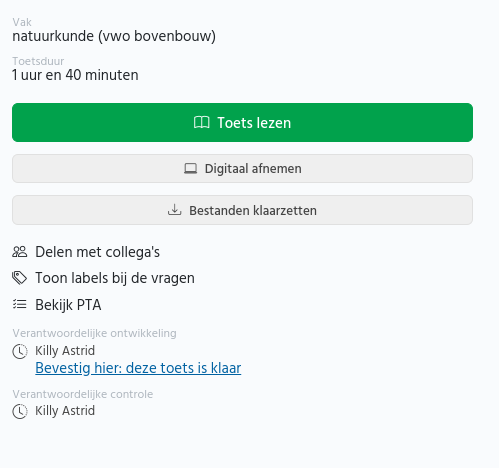This screenshot has height=468, width=499.
Task: Start Digitaal afnemen
Action: pos(242,168)
